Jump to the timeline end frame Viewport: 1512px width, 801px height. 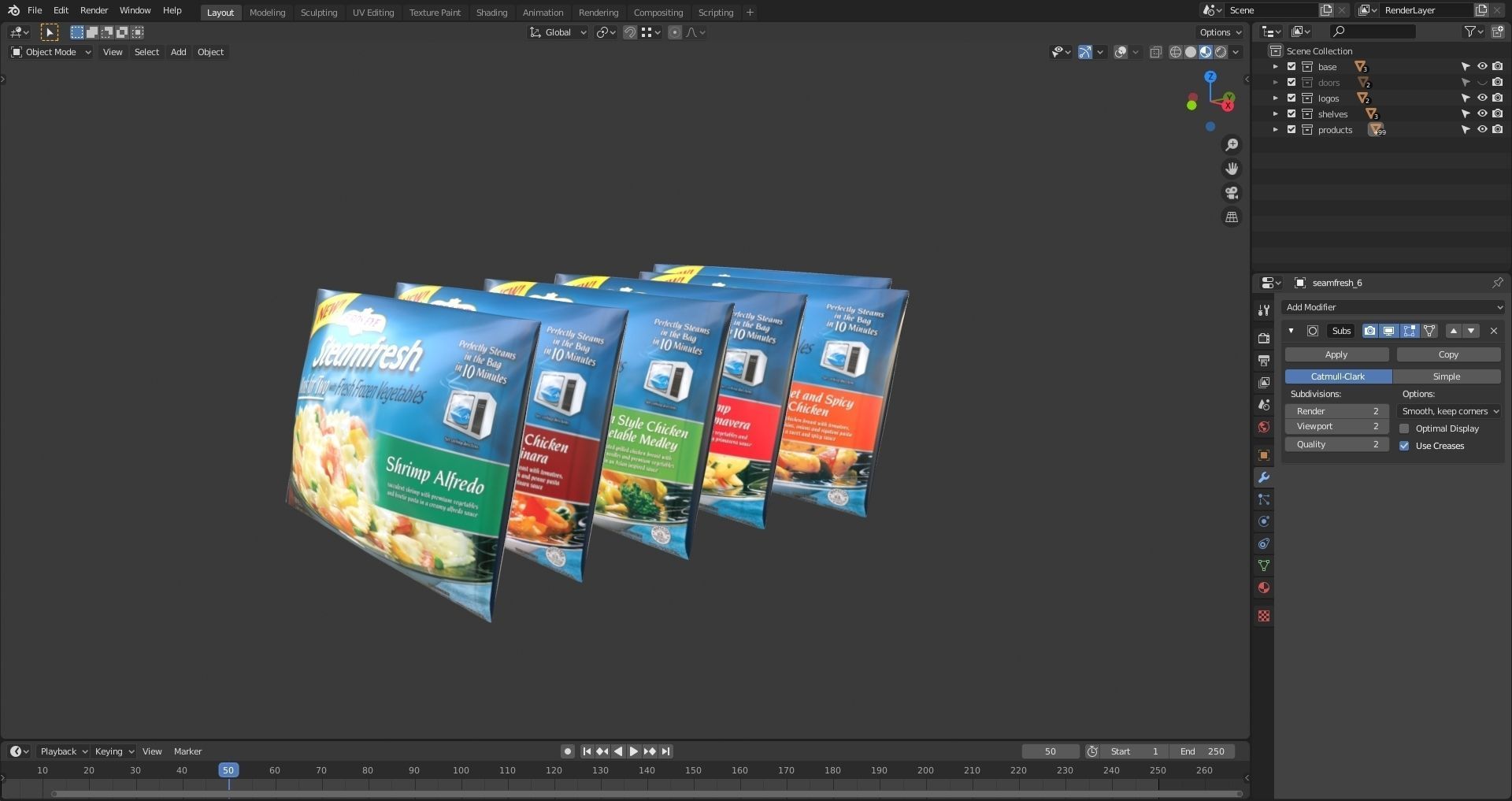(x=666, y=751)
